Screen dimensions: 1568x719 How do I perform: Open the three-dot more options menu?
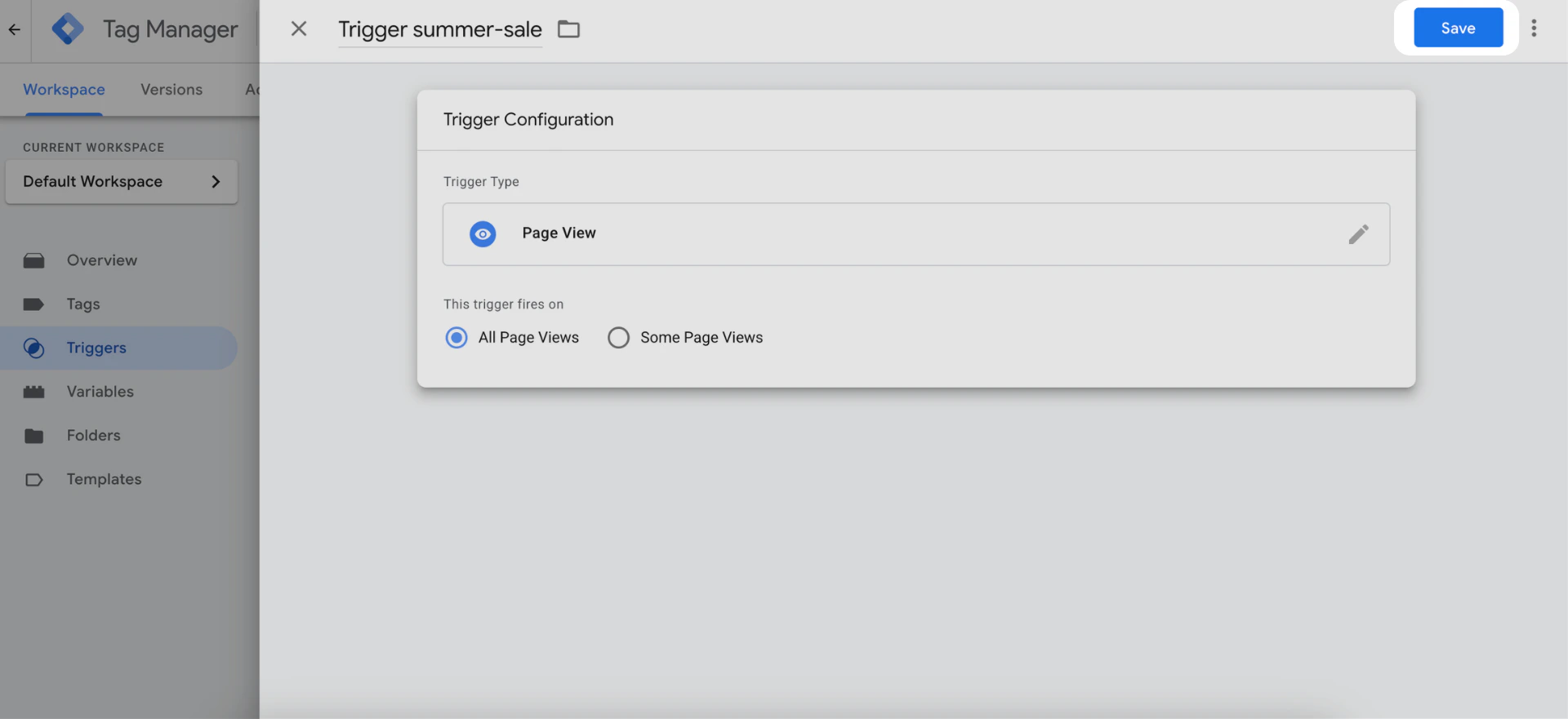pos(1534,28)
